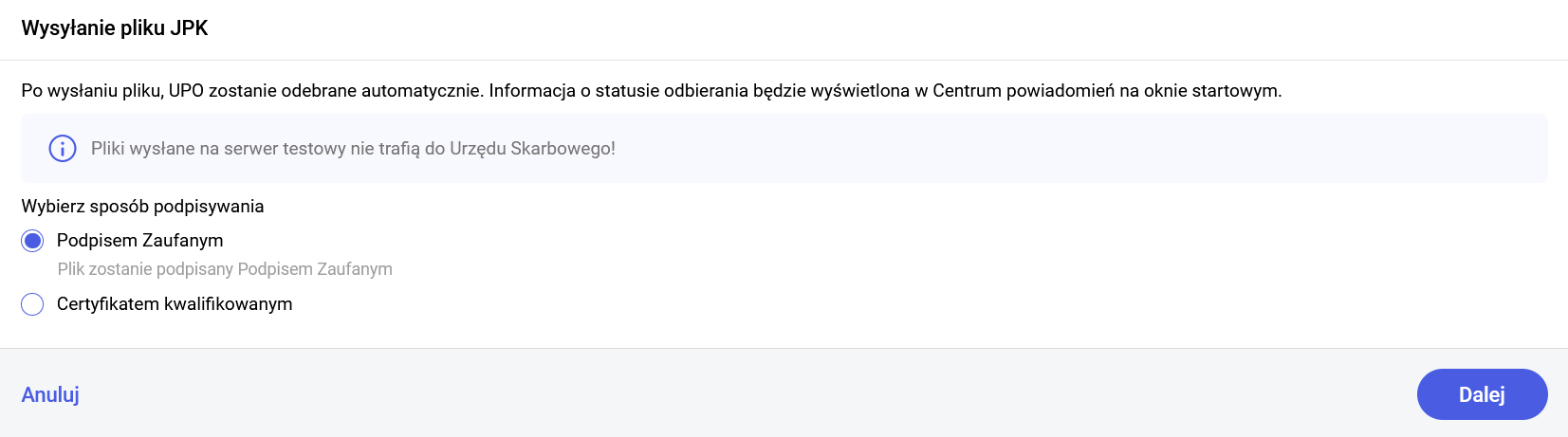Screen dimensions: 1568x437
Task: Click the empty gray footer bar area
Action: click(x=759, y=394)
